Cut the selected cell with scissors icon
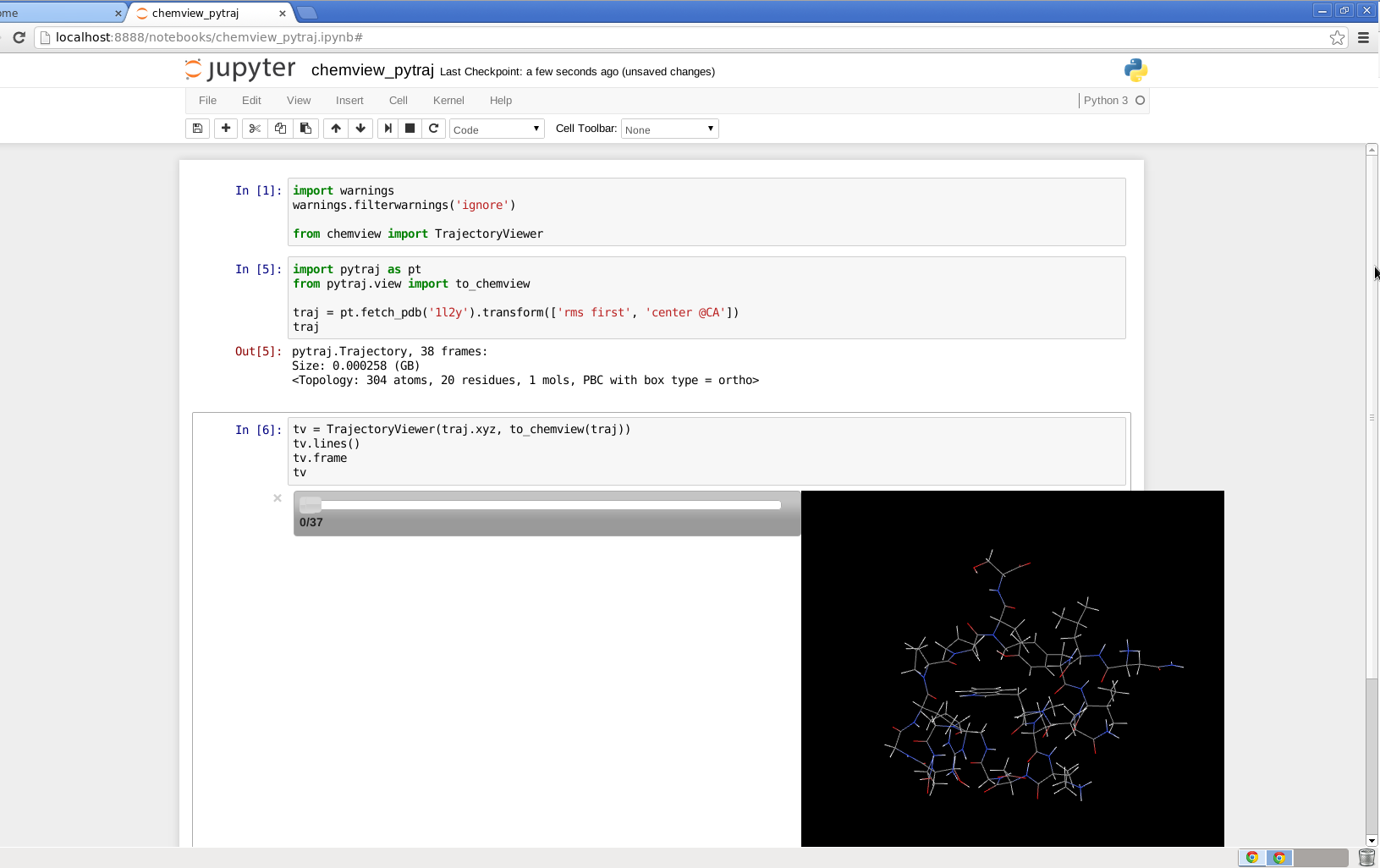This screenshot has height=868, width=1380. [x=255, y=128]
